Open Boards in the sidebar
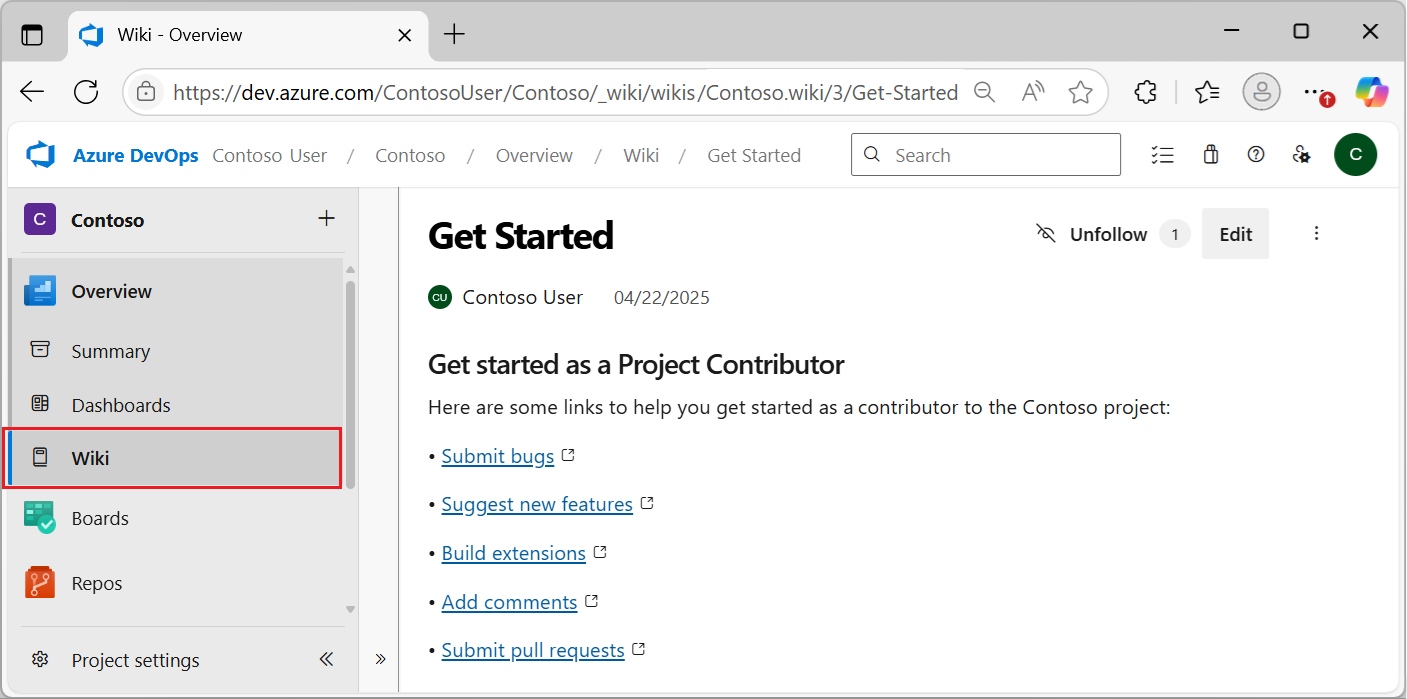Screen dimensions: 1407x699 pos(100,518)
